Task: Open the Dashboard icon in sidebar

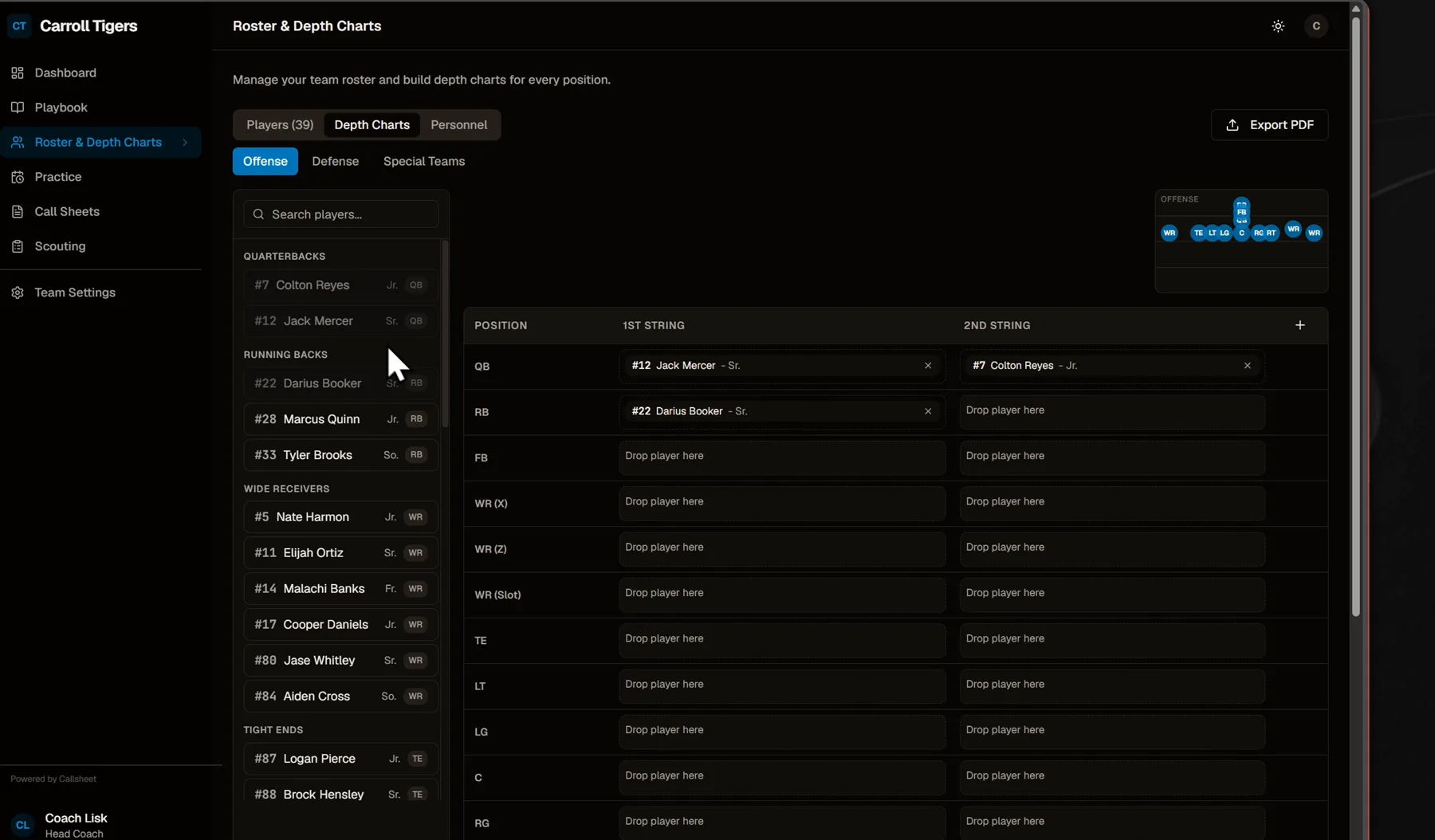Action: pyautogui.click(x=18, y=73)
